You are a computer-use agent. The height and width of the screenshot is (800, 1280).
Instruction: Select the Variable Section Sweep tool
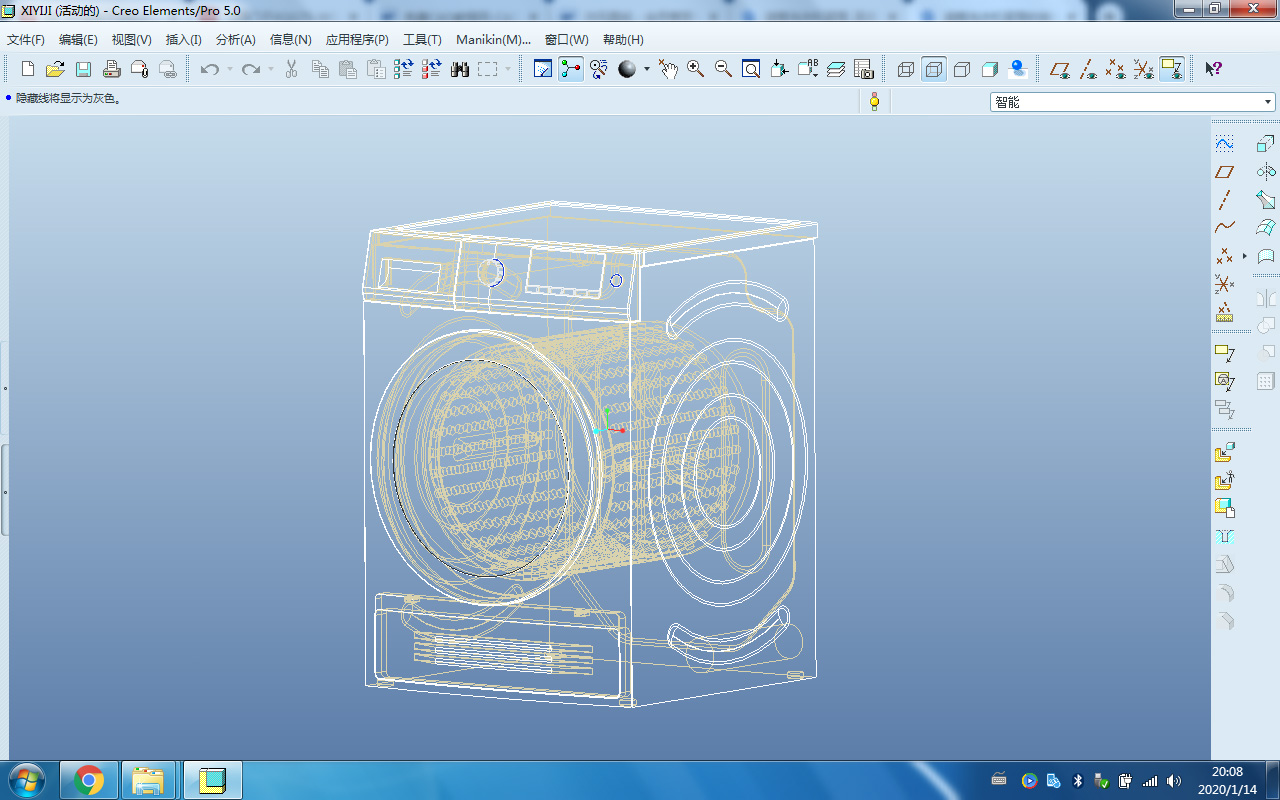tap(1266, 200)
